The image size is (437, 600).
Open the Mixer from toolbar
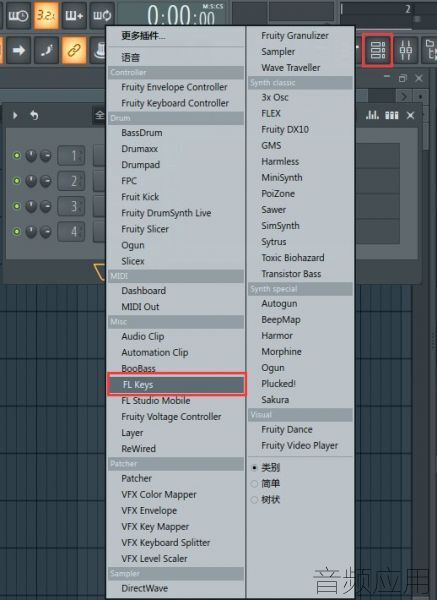click(x=406, y=50)
